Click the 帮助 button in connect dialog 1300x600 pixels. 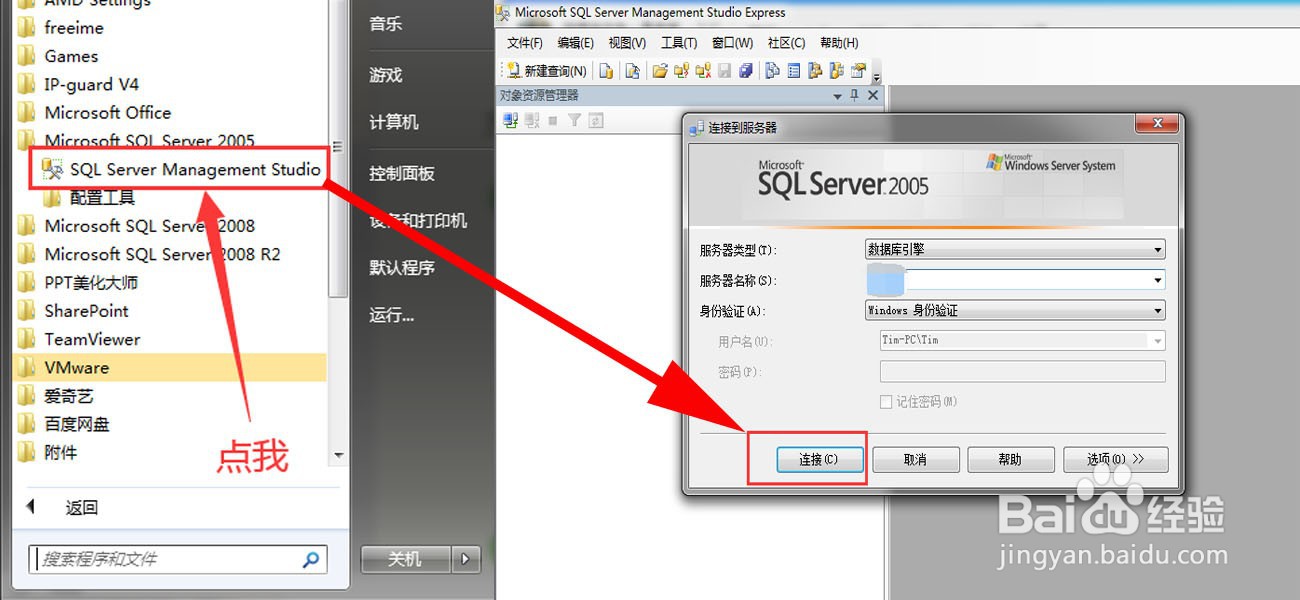1010,459
